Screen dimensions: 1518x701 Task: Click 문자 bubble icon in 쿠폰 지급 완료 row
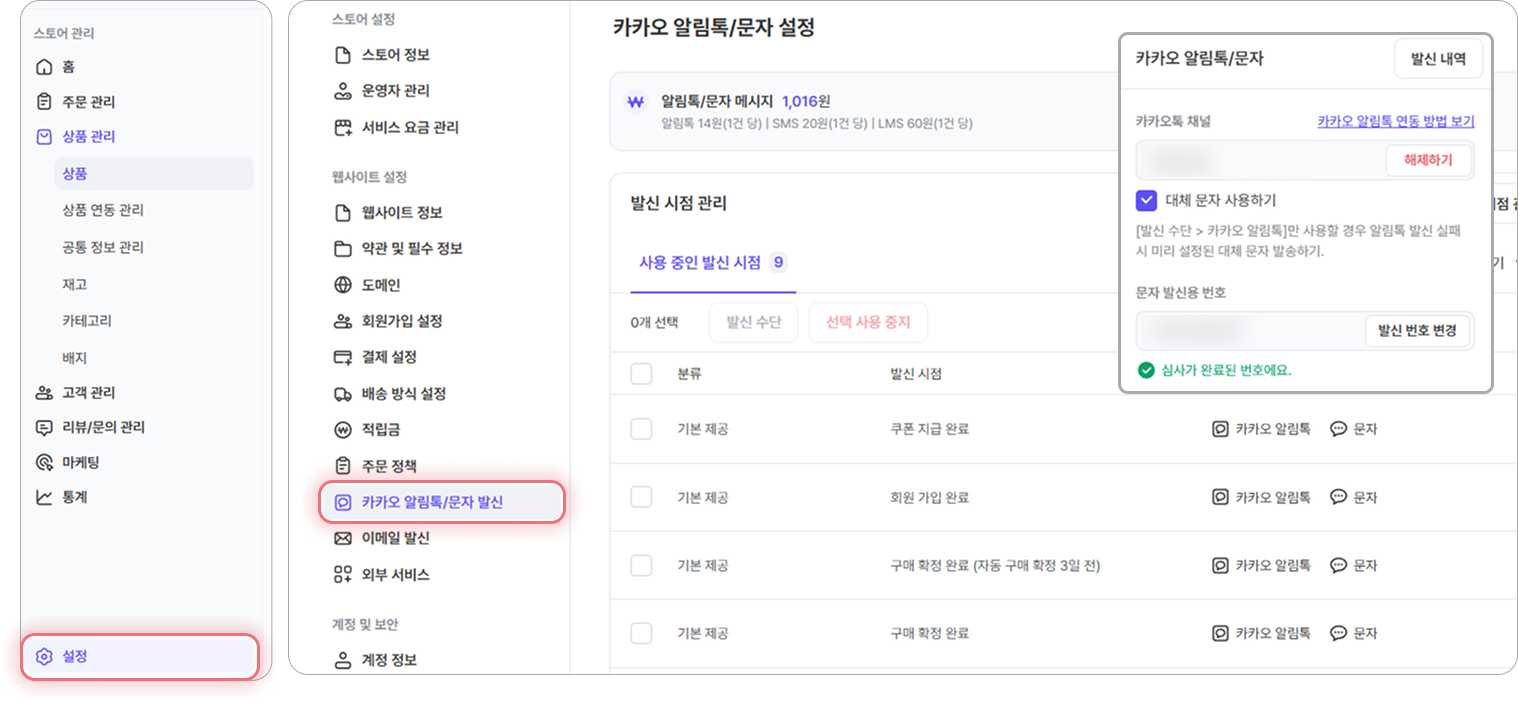point(1339,429)
